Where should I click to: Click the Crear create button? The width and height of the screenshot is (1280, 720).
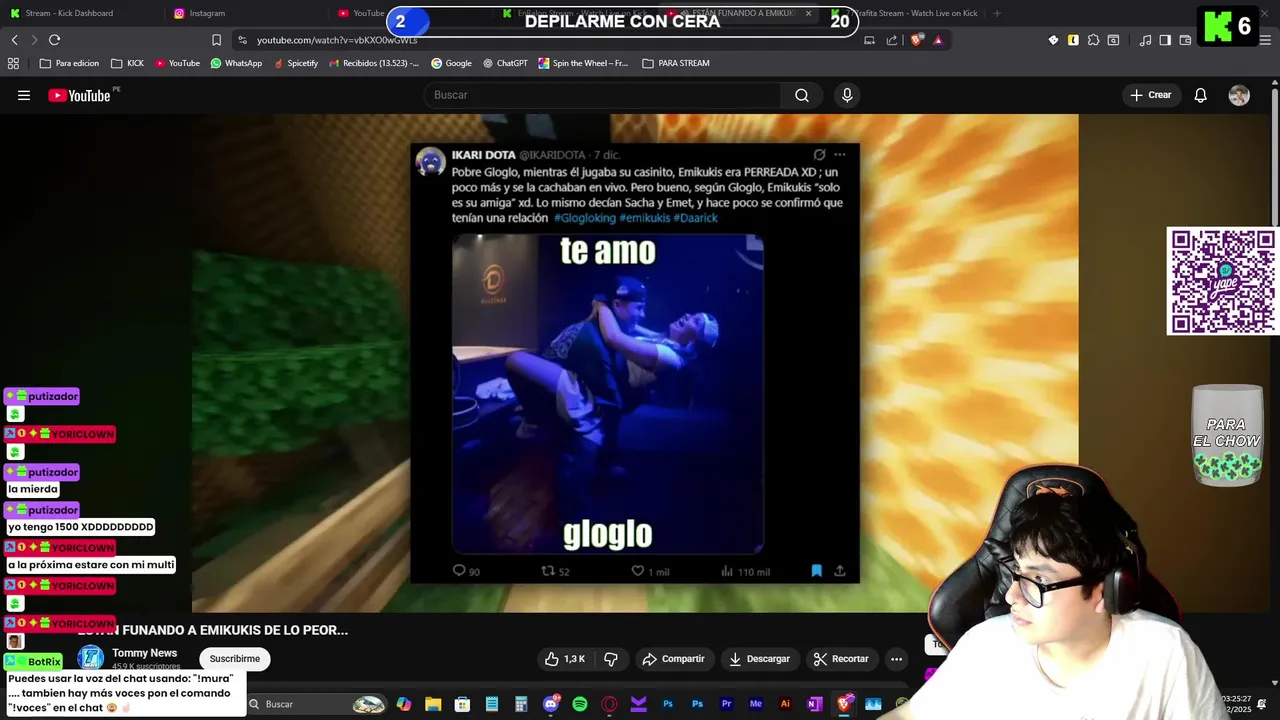[1150, 95]
